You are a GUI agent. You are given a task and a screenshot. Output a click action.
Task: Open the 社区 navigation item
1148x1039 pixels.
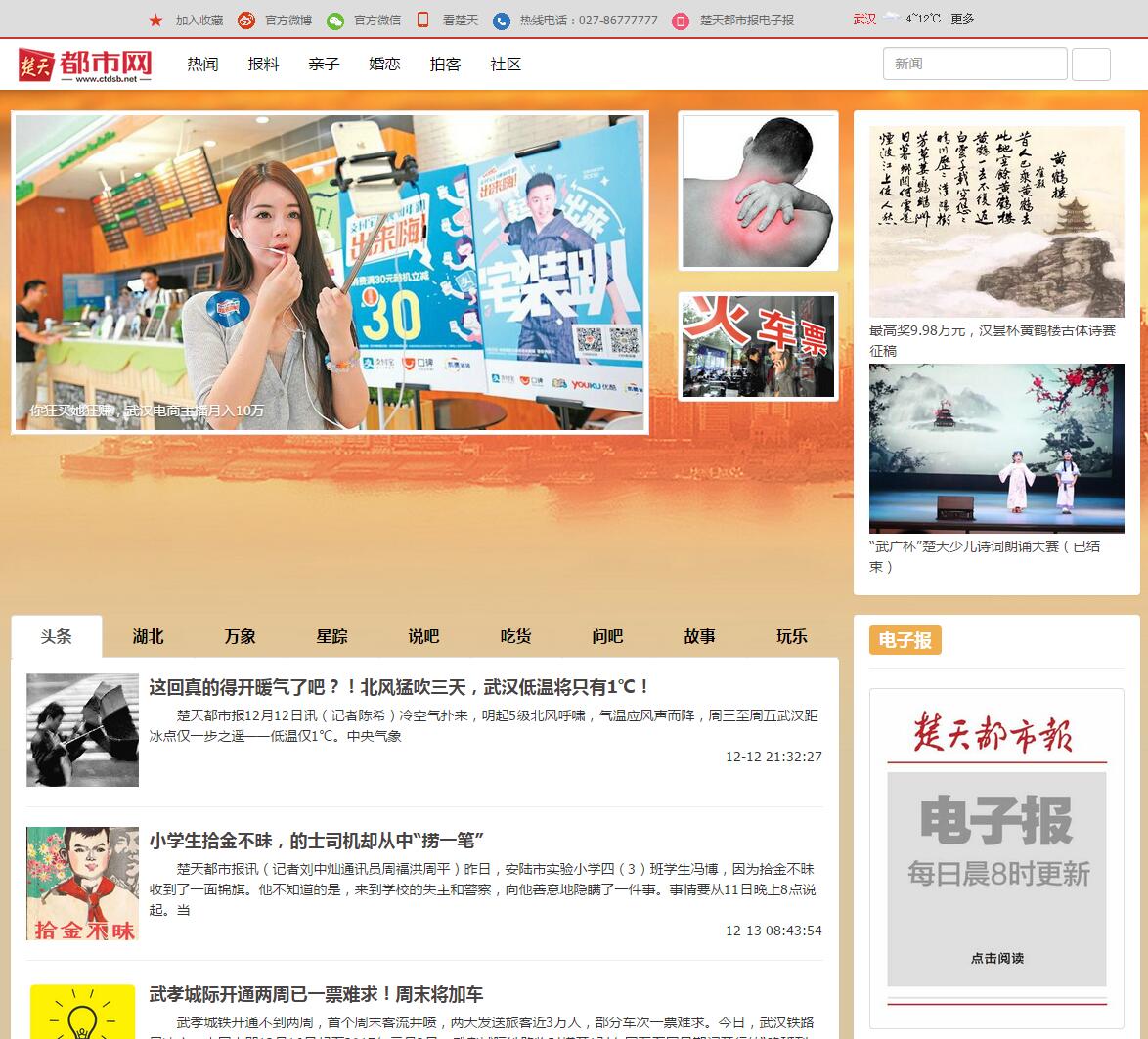coord(506,65)
